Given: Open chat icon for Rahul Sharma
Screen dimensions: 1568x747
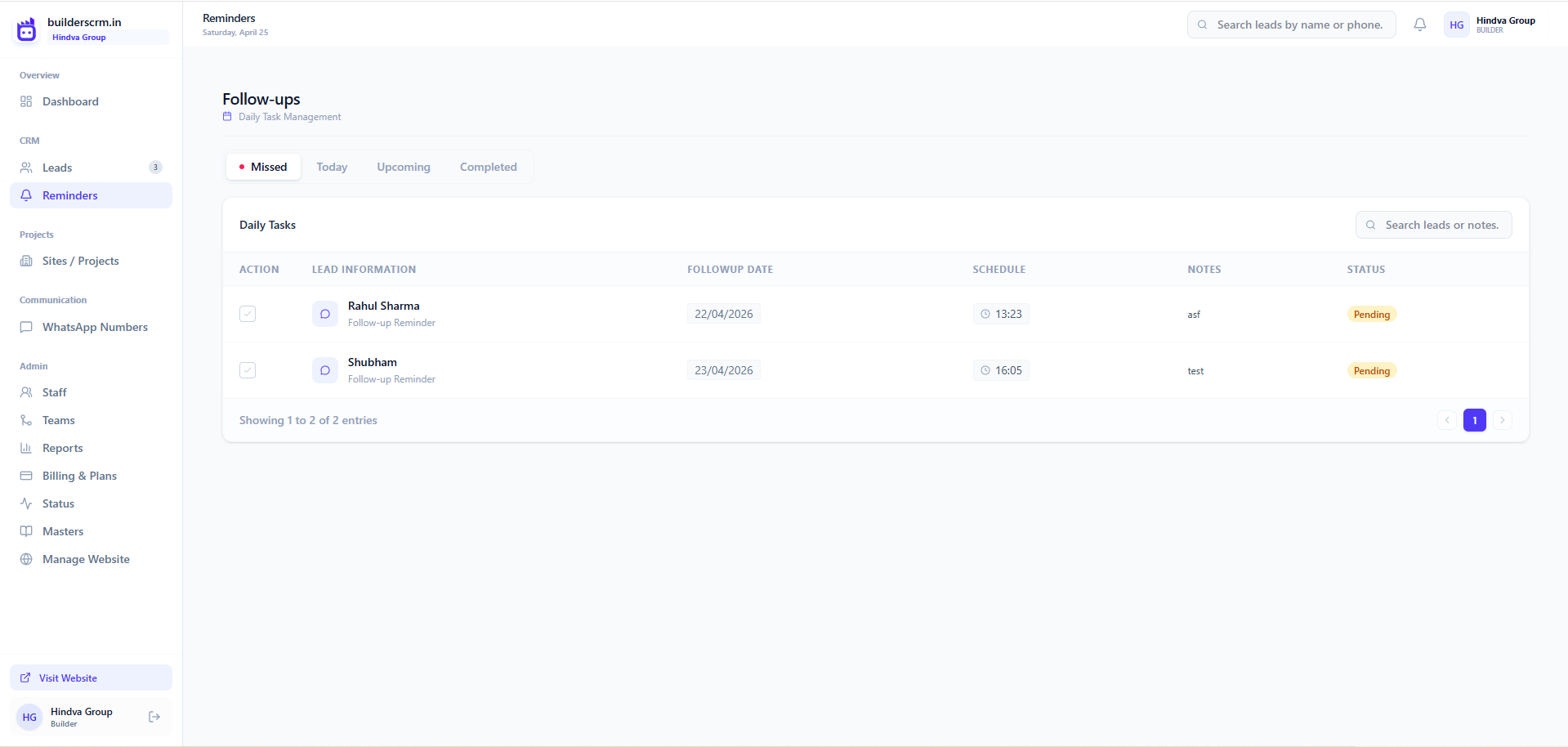Looking at the screenshot, I should click(x=324, y=314).
